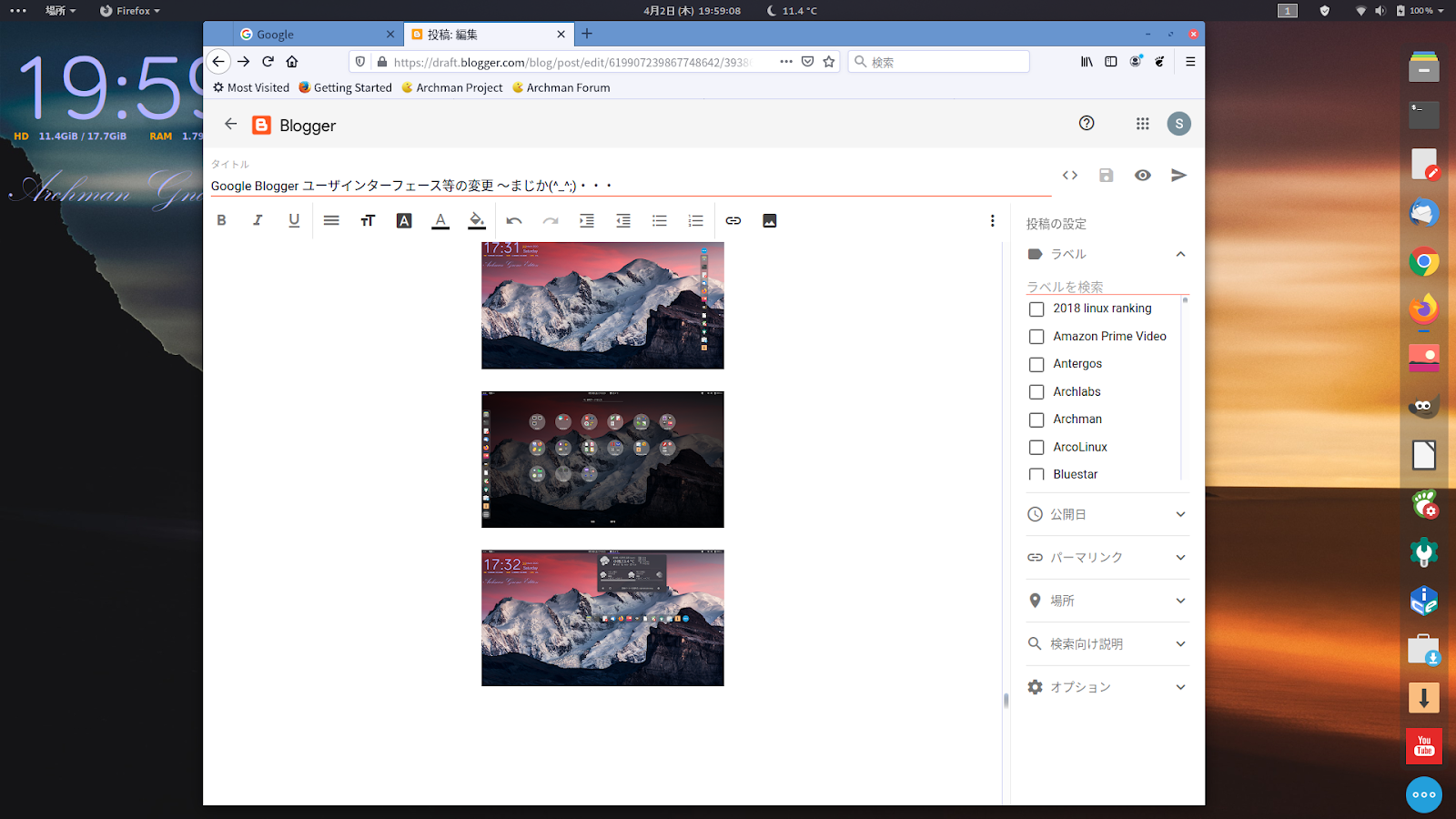Preview the post
This screenshot has height=819, width=1456.
(x=1143, y=175)
